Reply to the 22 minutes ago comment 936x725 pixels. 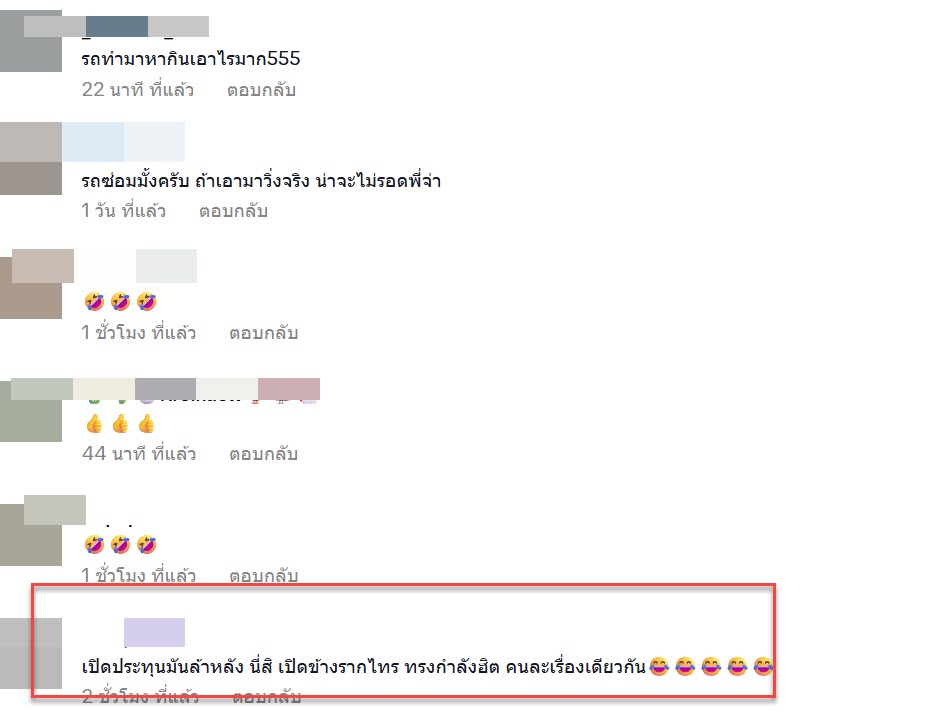pyautogui.click(x=261, y=90)
